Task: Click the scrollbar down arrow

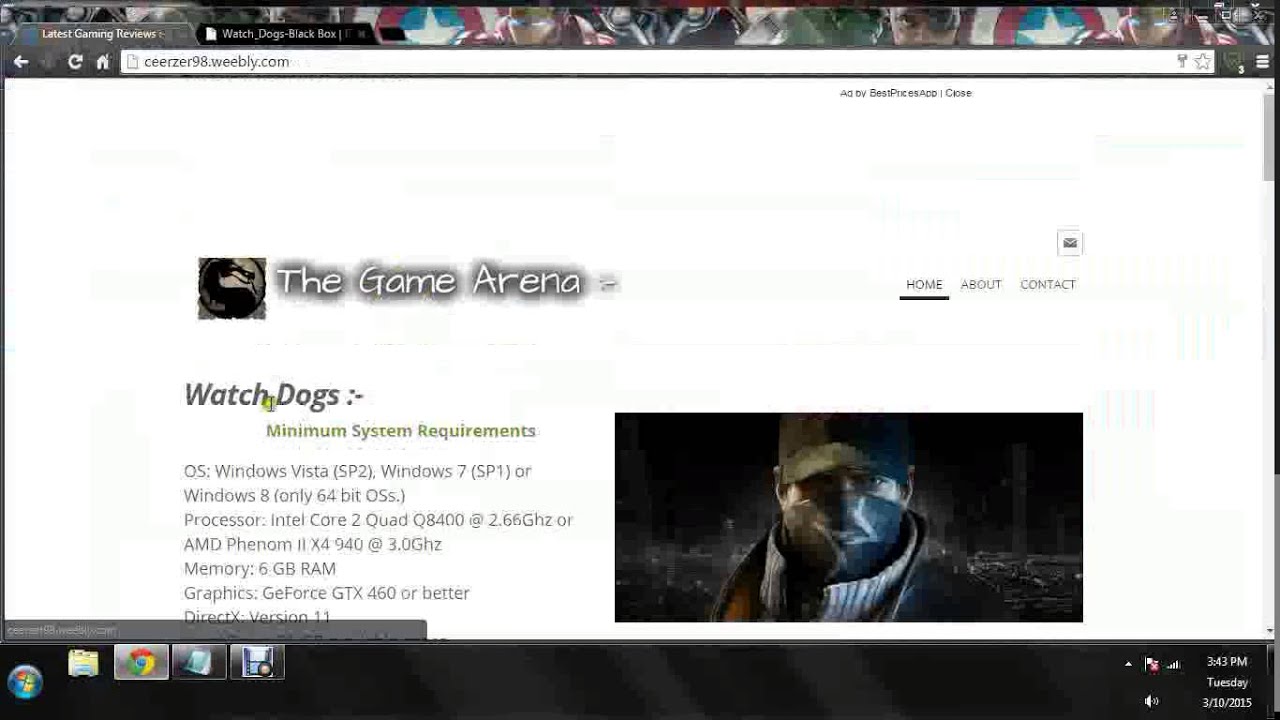Action: click(x=1270, y=631)
